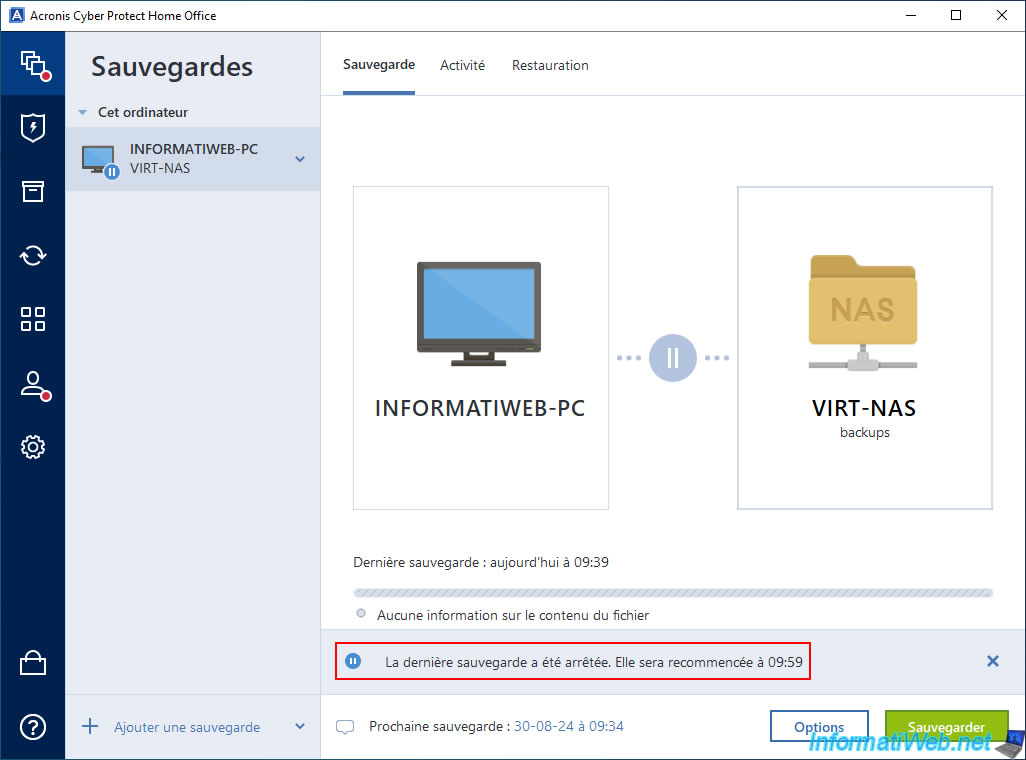Image resolution: width=1026 pixels, height=760 pixels.
Task: Select the VIRT-NAS destination panel
Action: click(x=864, y=348)
